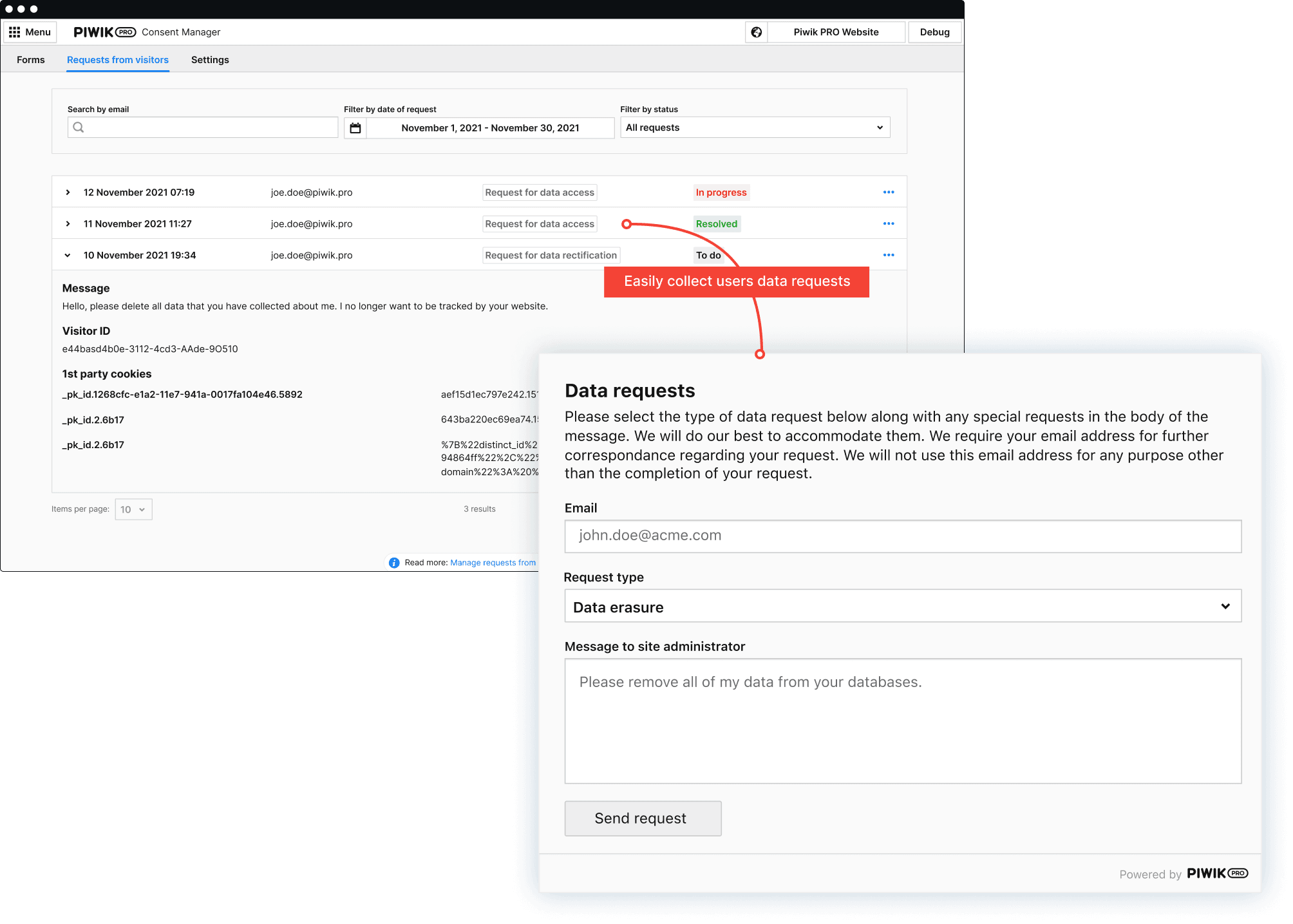Open actions menu for the 11 November request
Viewport: 1293px width, 924px height.
tap(889, 223)
